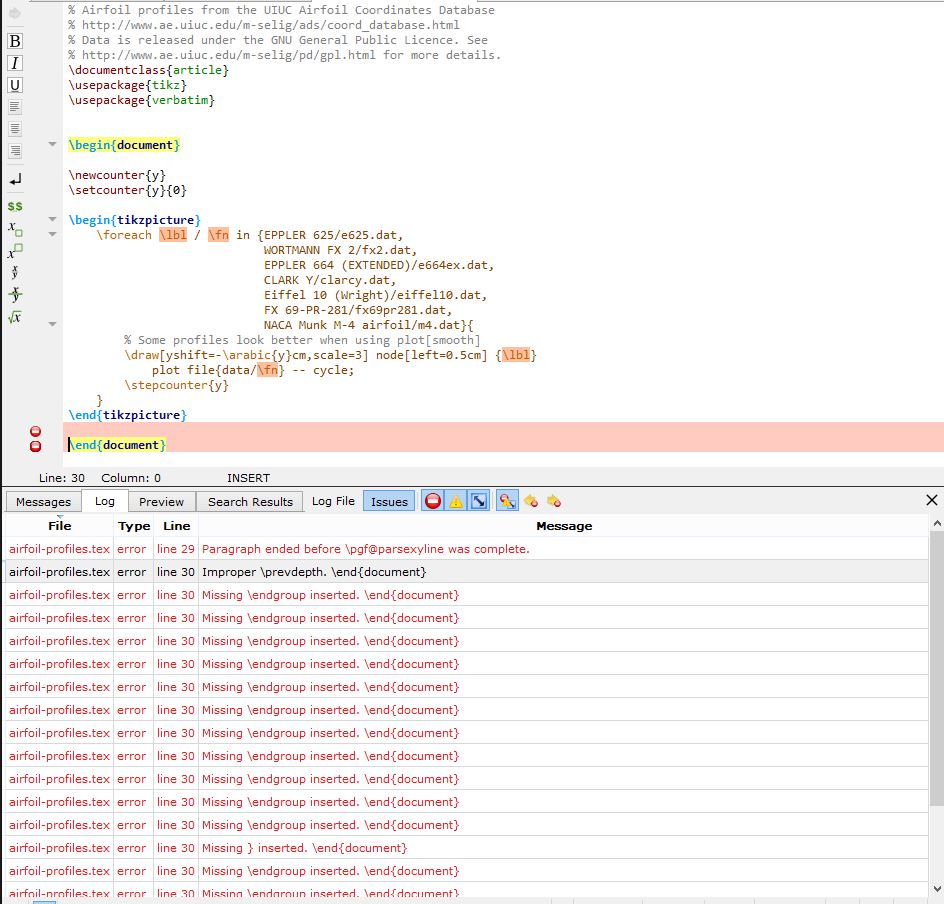944x904 pixels.
Task: Collapse the fold arrow beside NACA Munk line
Action: pyautogui.click(x=52, y=324)
